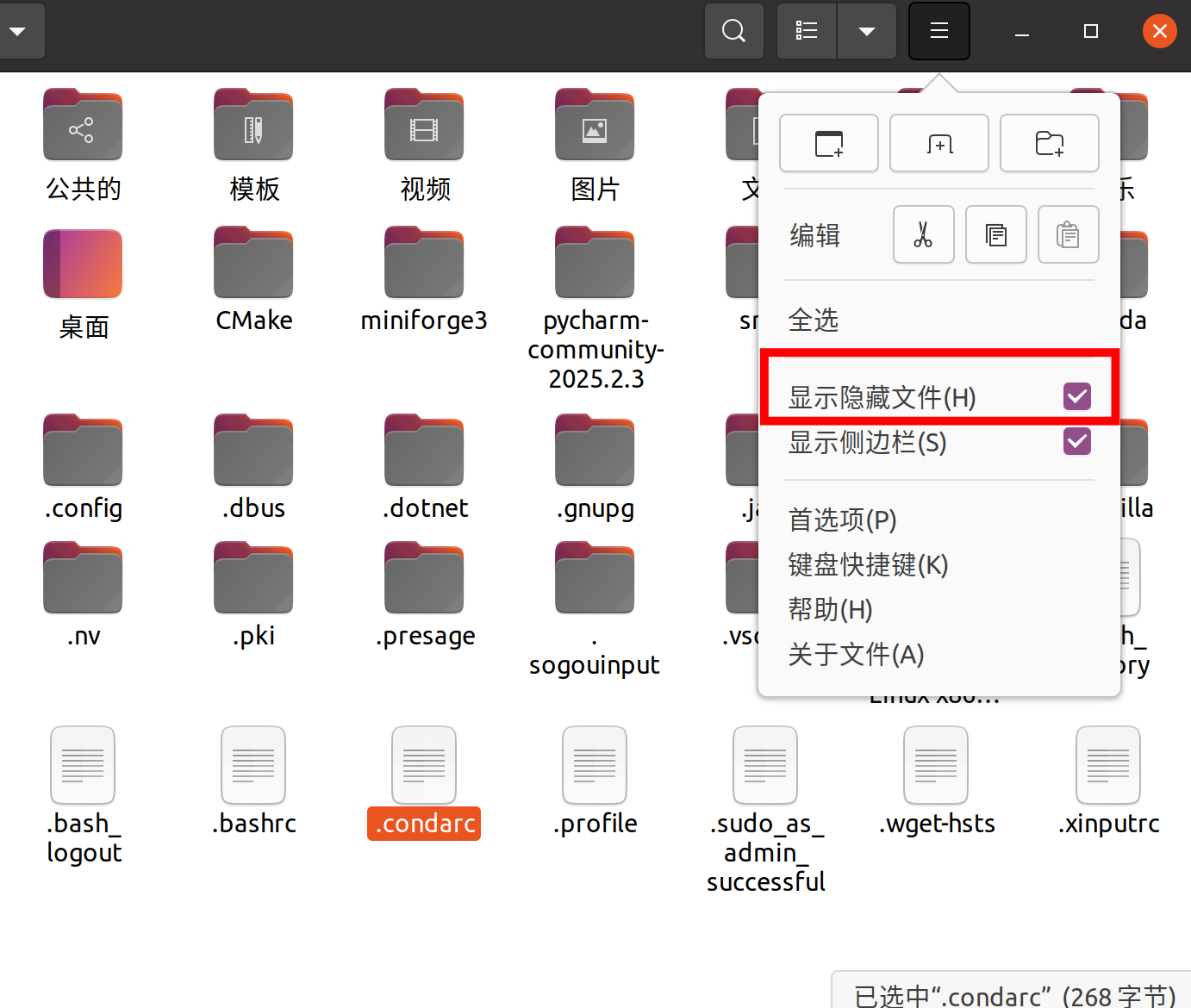
Task: Select the .bash_logout file
Action: point(83,765)
